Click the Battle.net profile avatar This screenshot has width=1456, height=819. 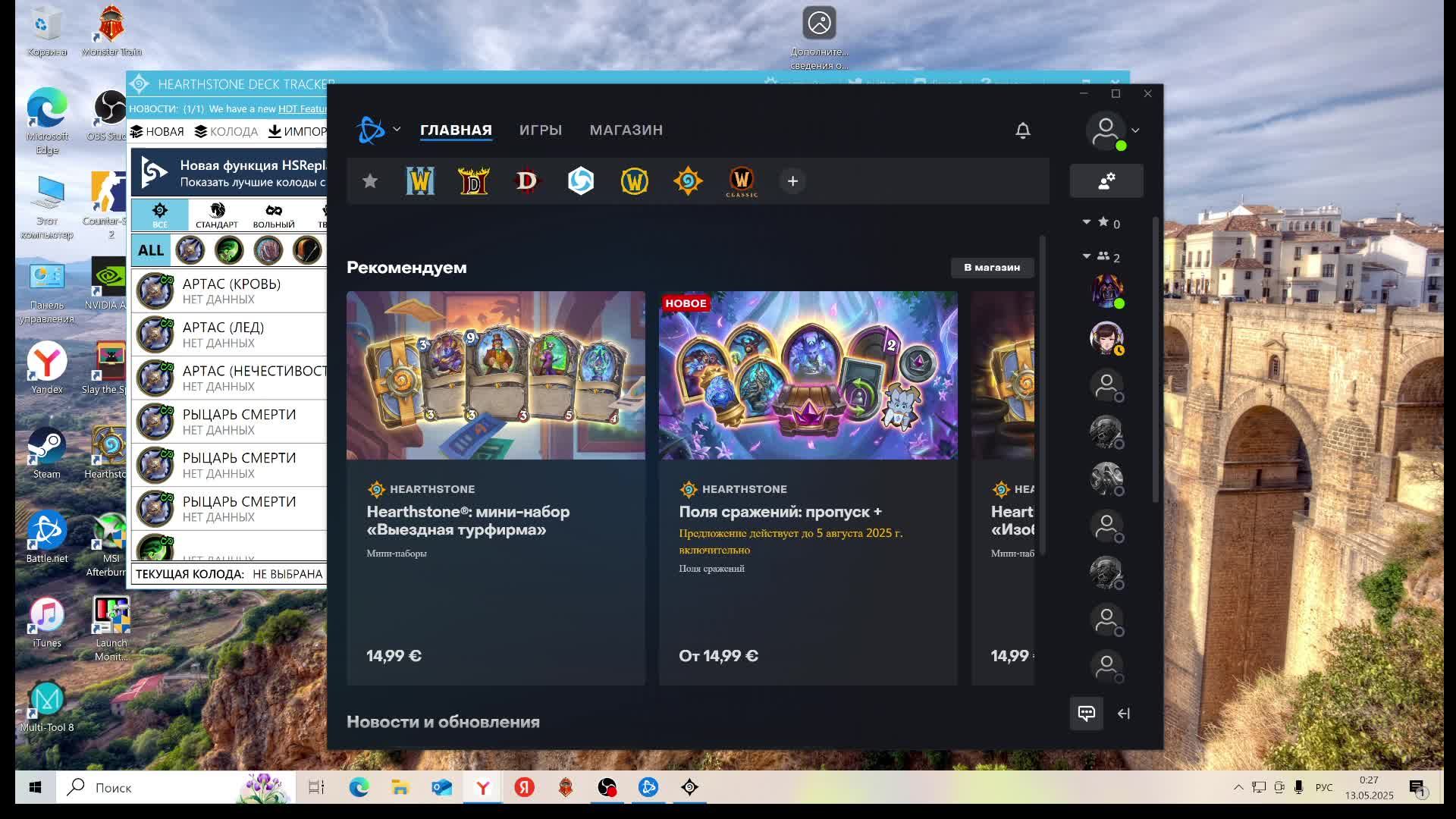pos(1106,130)
